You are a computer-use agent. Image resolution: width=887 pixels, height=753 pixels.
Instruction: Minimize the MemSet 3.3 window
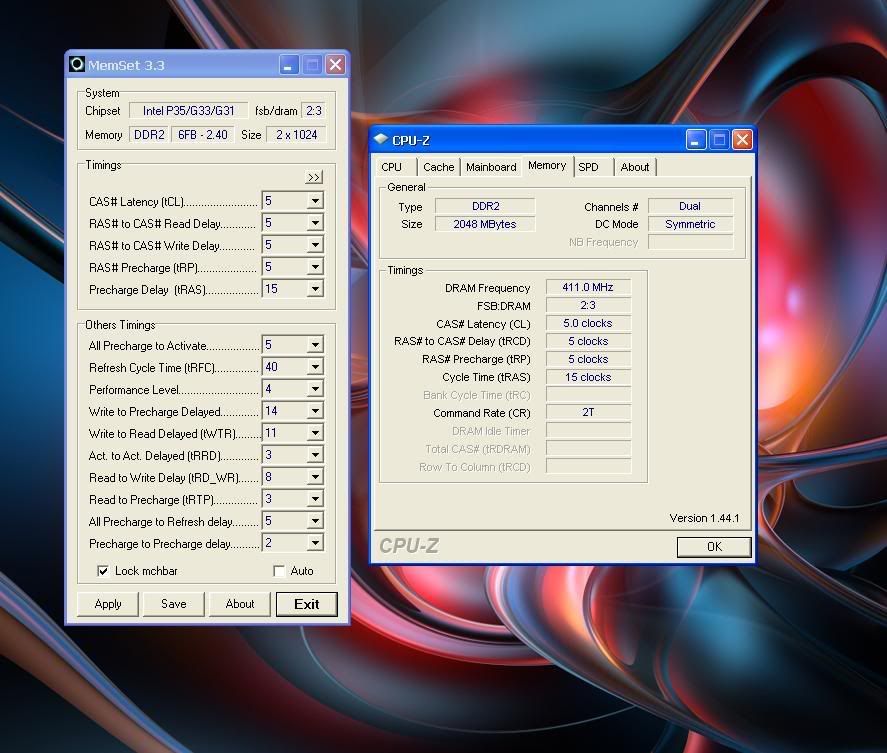click(289, 64)
